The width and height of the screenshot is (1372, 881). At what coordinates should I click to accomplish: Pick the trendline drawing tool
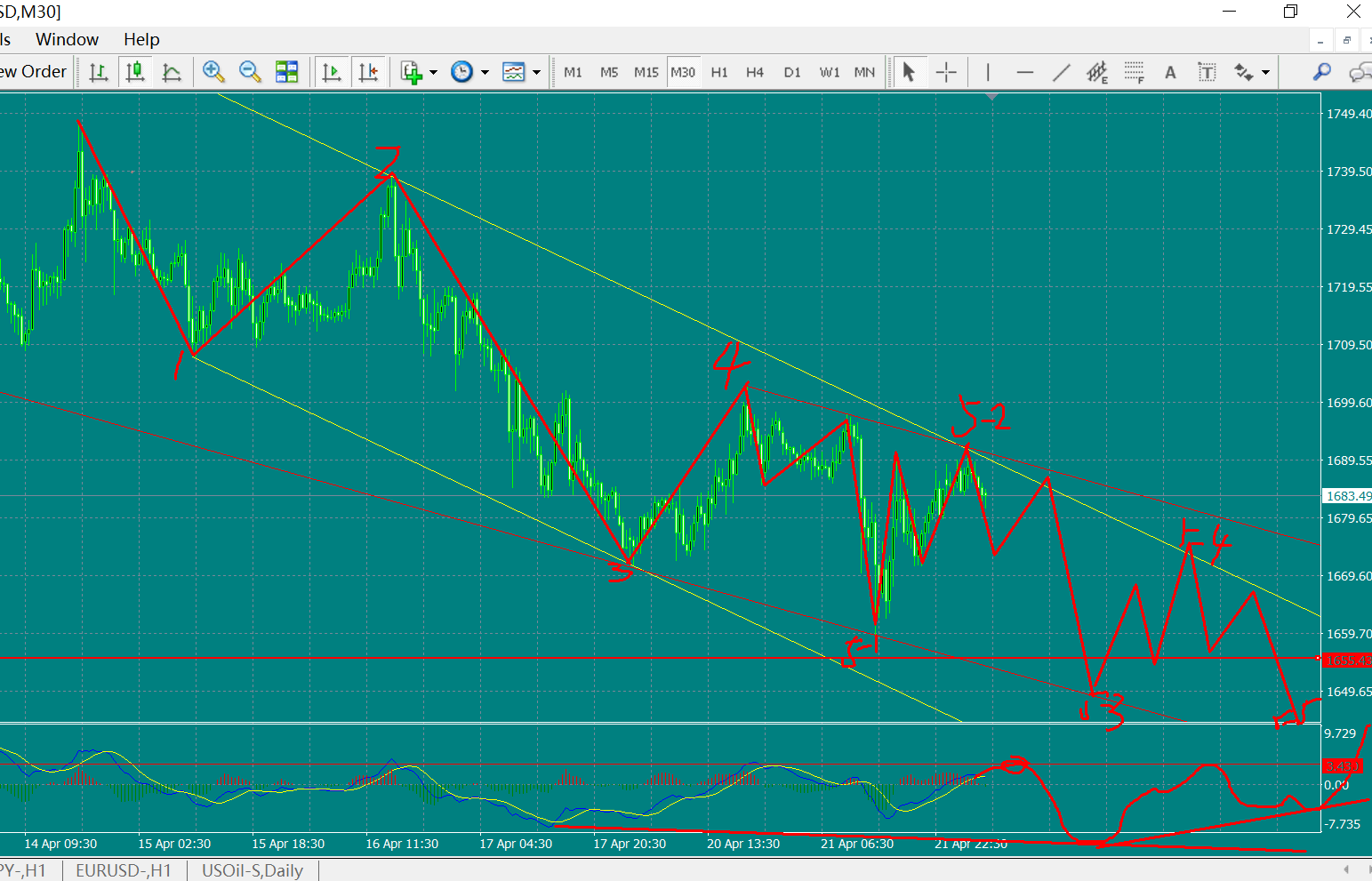click(x=1061, y=72)
